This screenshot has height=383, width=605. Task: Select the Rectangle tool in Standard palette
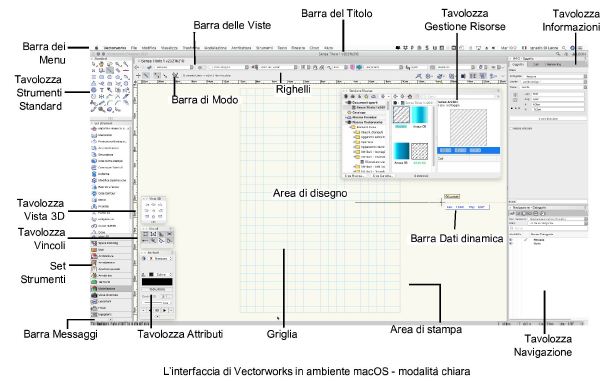pyautogui.click(x=94, y=77)
